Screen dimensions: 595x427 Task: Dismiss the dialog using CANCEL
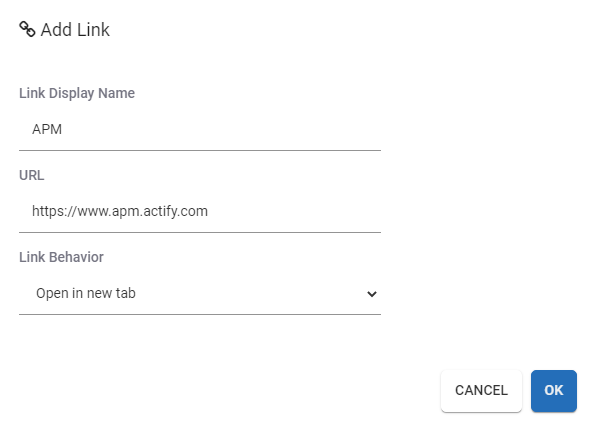click(481, 391)
